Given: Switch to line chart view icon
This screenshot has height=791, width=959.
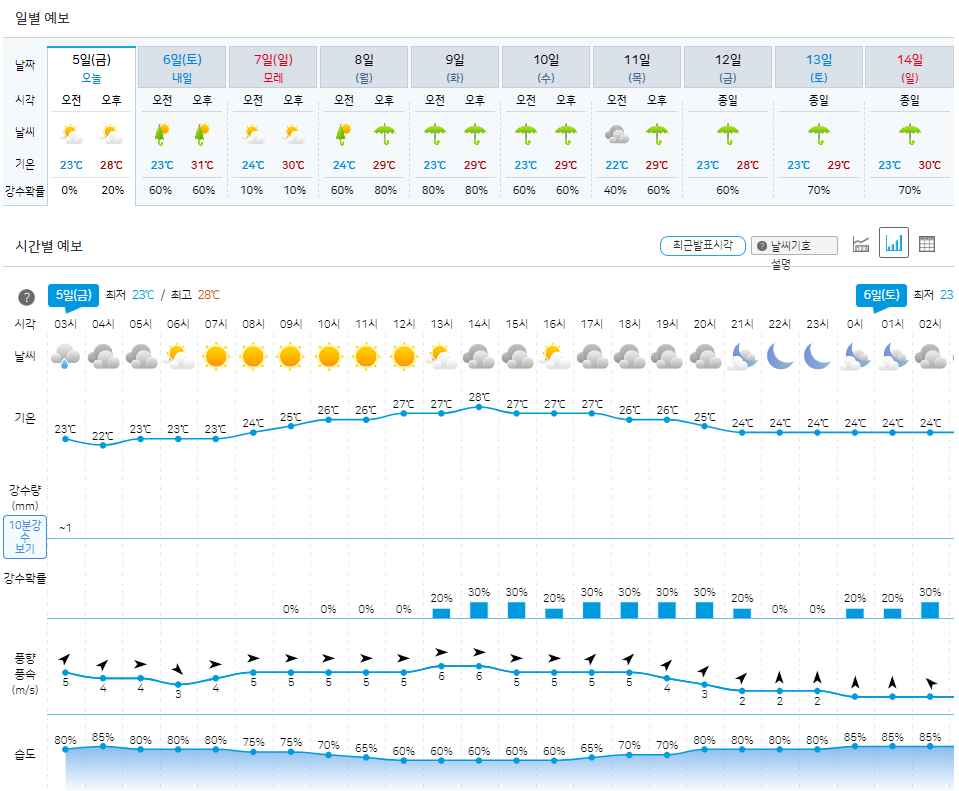Looking at the screenshot, I should click(861, 244).
